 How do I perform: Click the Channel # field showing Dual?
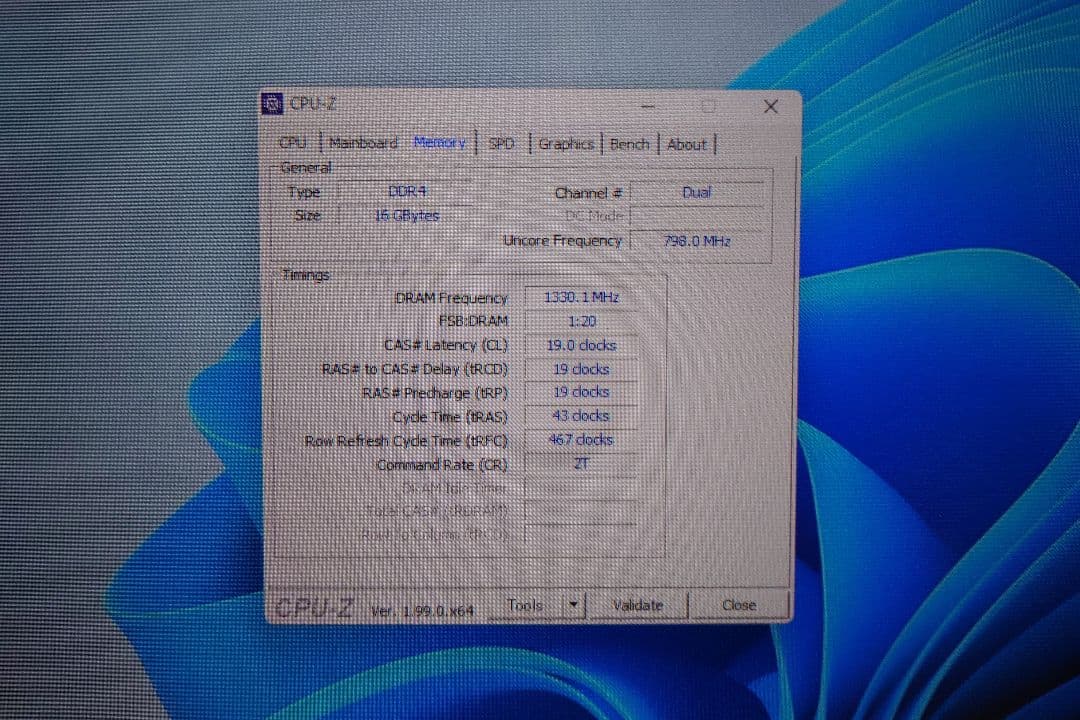pyautogui.click(x=697, y=192)
